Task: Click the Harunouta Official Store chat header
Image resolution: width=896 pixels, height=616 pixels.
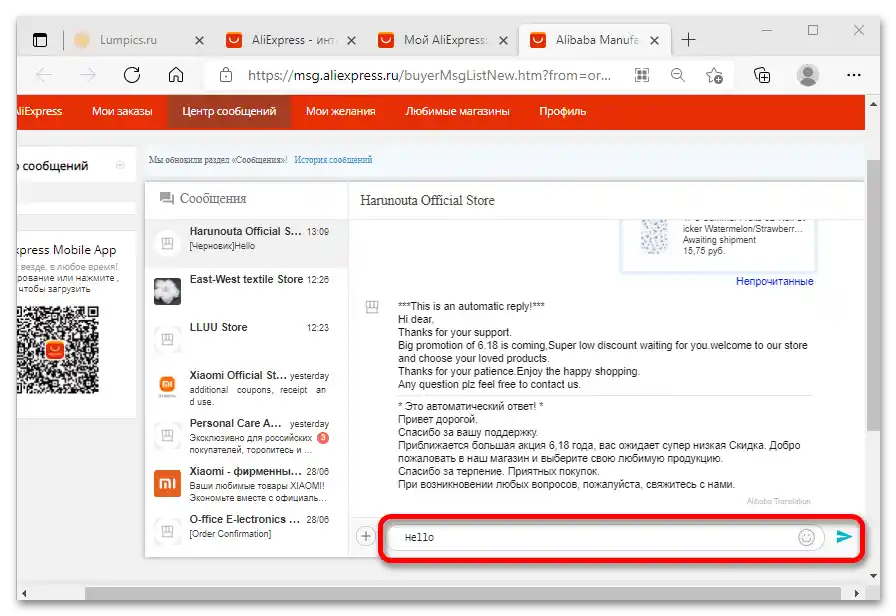Action: click(x=427, y=201)
